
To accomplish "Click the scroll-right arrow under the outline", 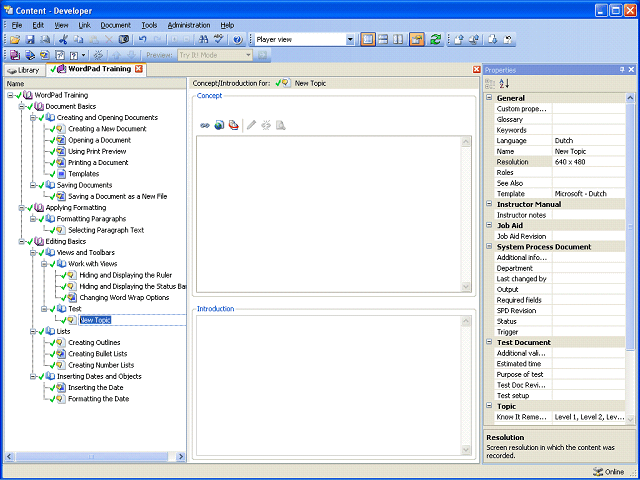I will [x=181, y=457].
